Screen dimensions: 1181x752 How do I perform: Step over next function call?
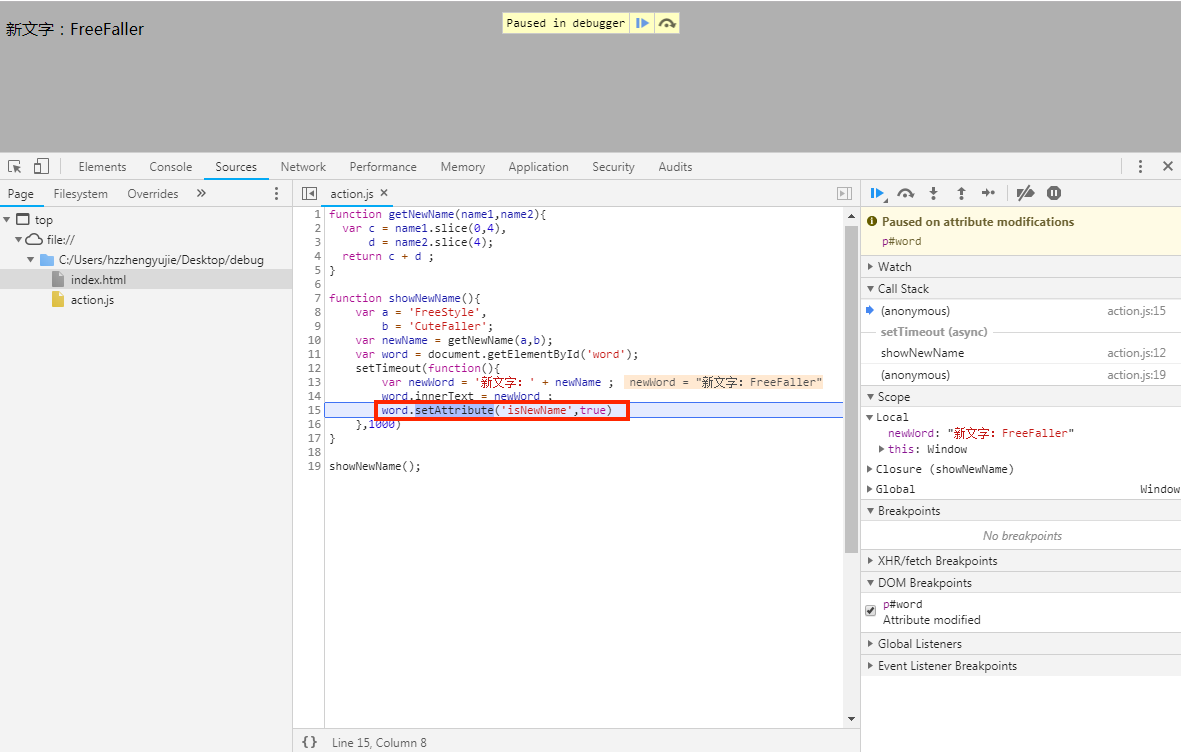pyautogui.click(x=906, y=193)
